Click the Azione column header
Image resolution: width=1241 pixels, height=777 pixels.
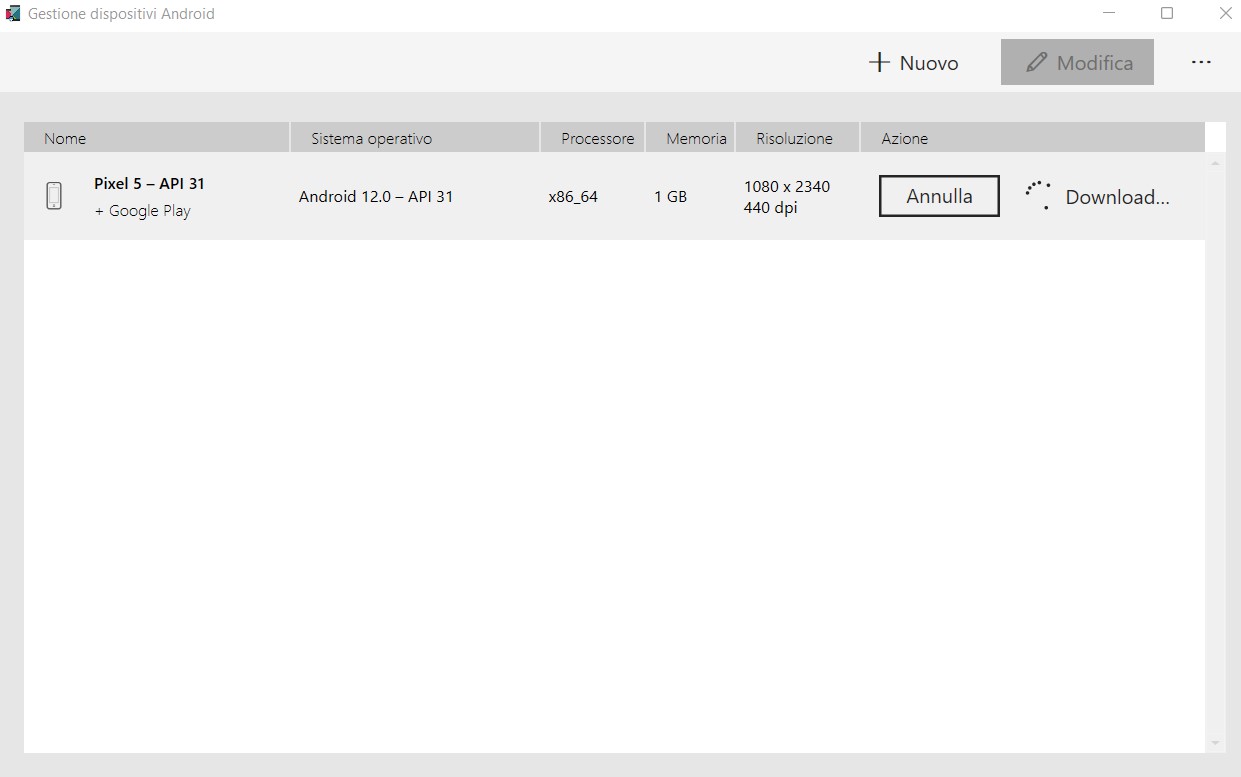tap(1032, 138)
